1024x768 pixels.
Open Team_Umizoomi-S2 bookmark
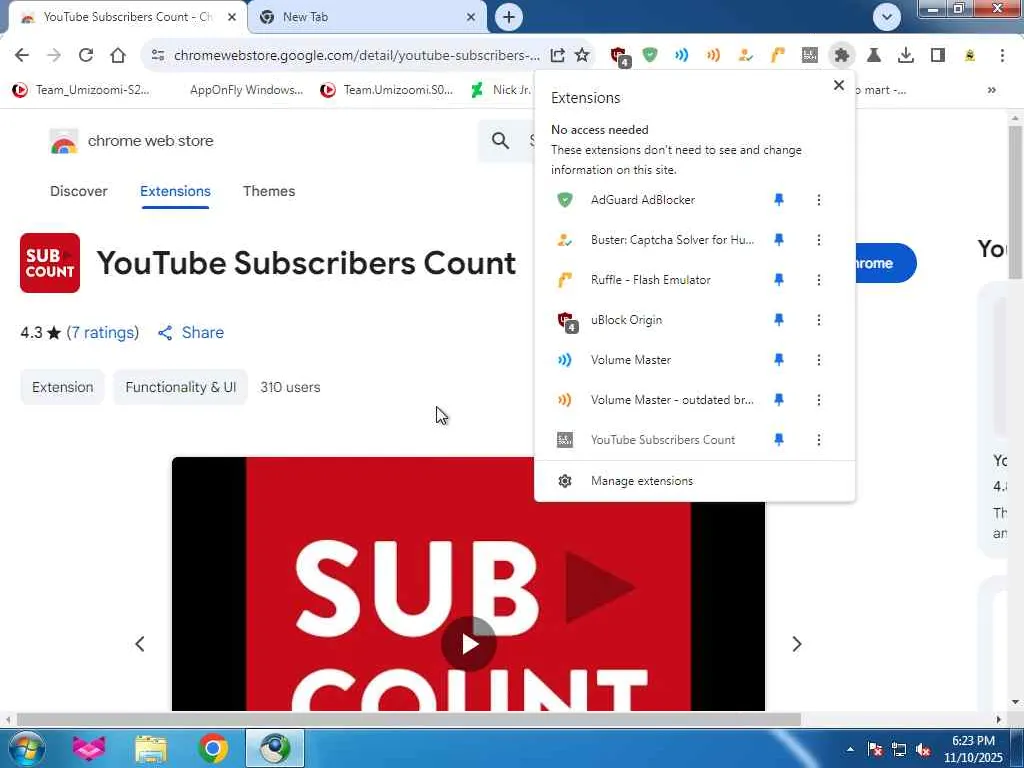coord(82,90)
